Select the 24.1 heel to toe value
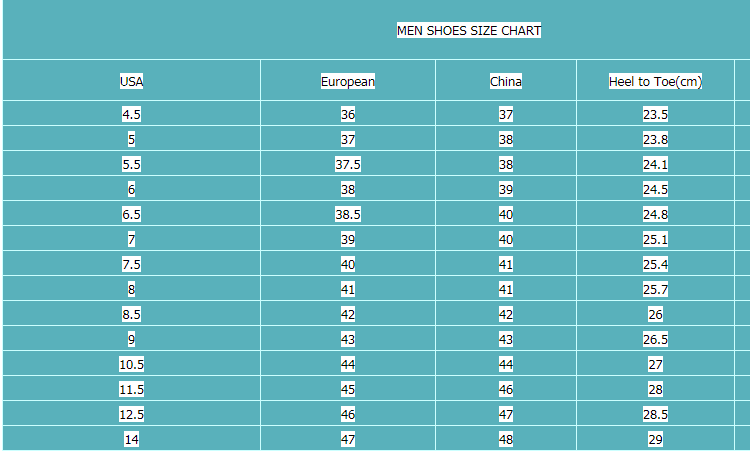Screen dimensions: 750x451 pyautogui.click(x=655, y=165)
